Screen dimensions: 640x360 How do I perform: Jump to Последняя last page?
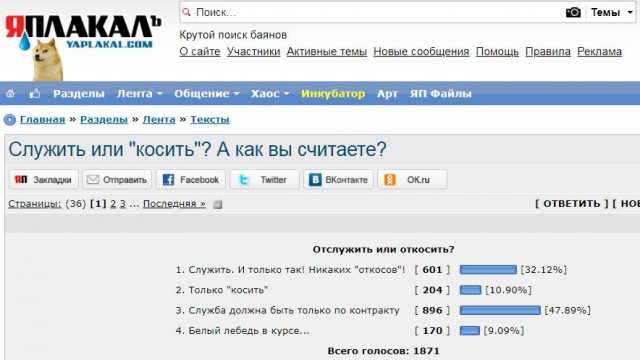[174, 204]
